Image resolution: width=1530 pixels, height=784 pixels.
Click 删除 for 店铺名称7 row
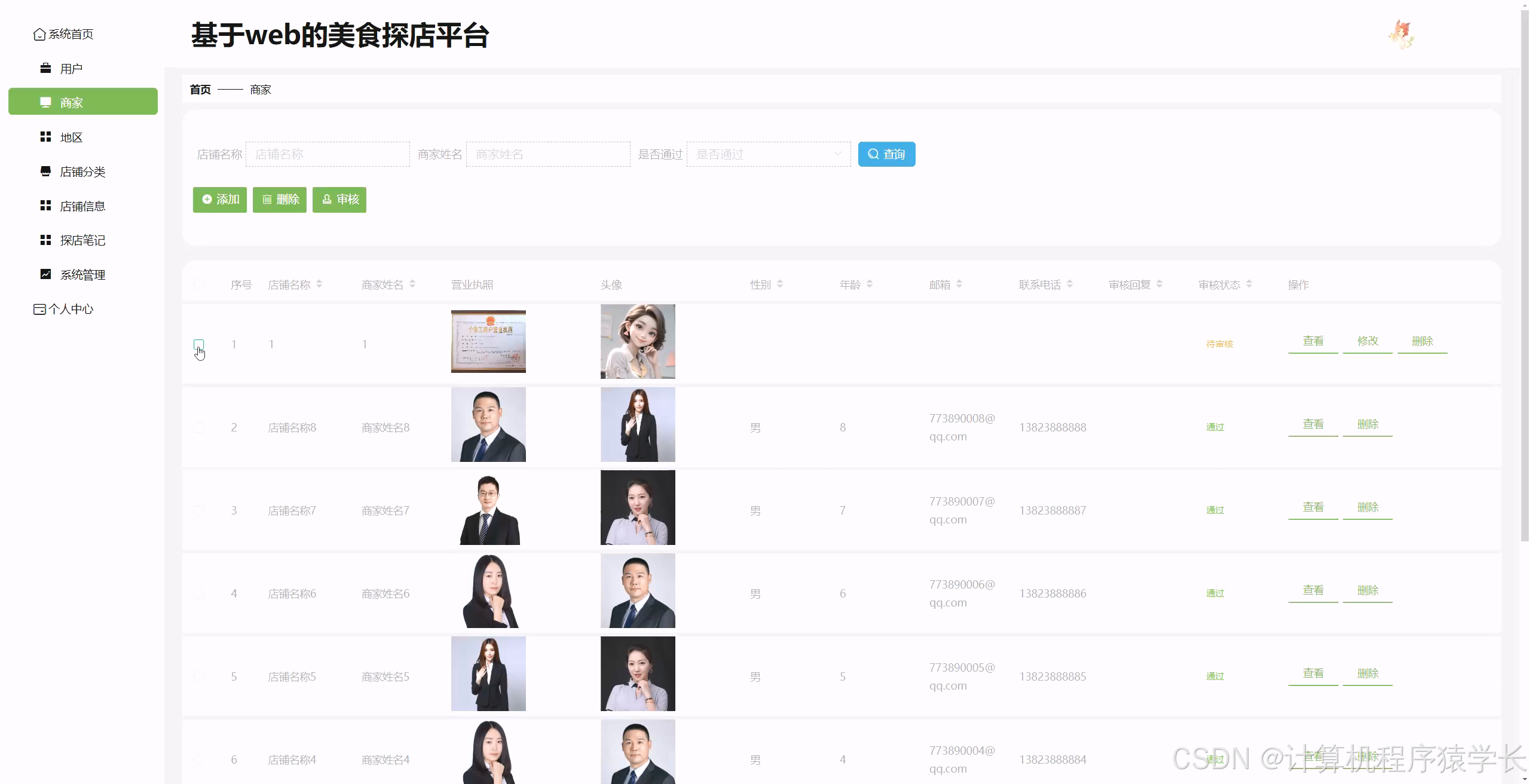(x=1367, y=507)
